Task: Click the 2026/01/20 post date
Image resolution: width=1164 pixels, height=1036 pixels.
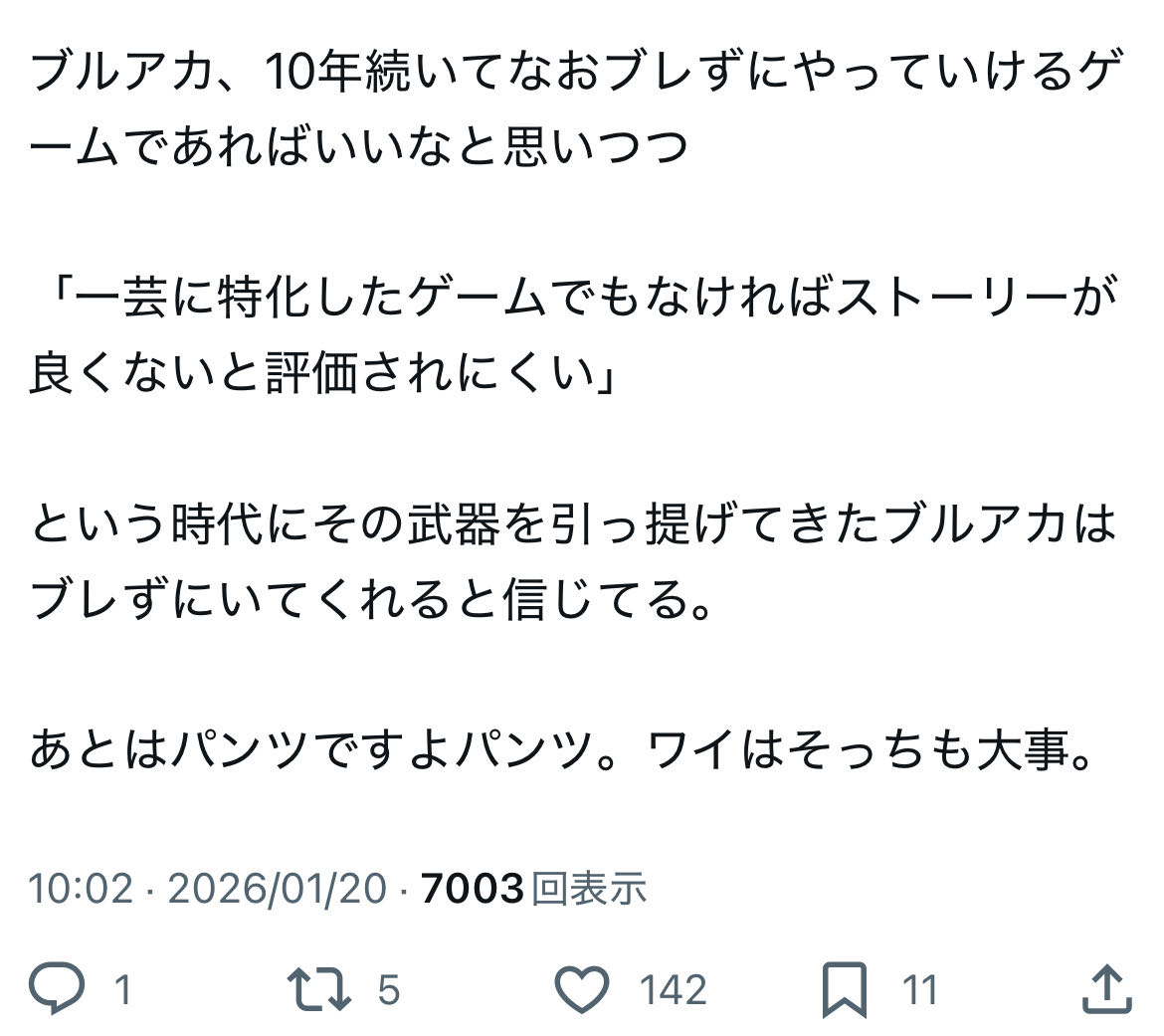Action: click(277, 888)
